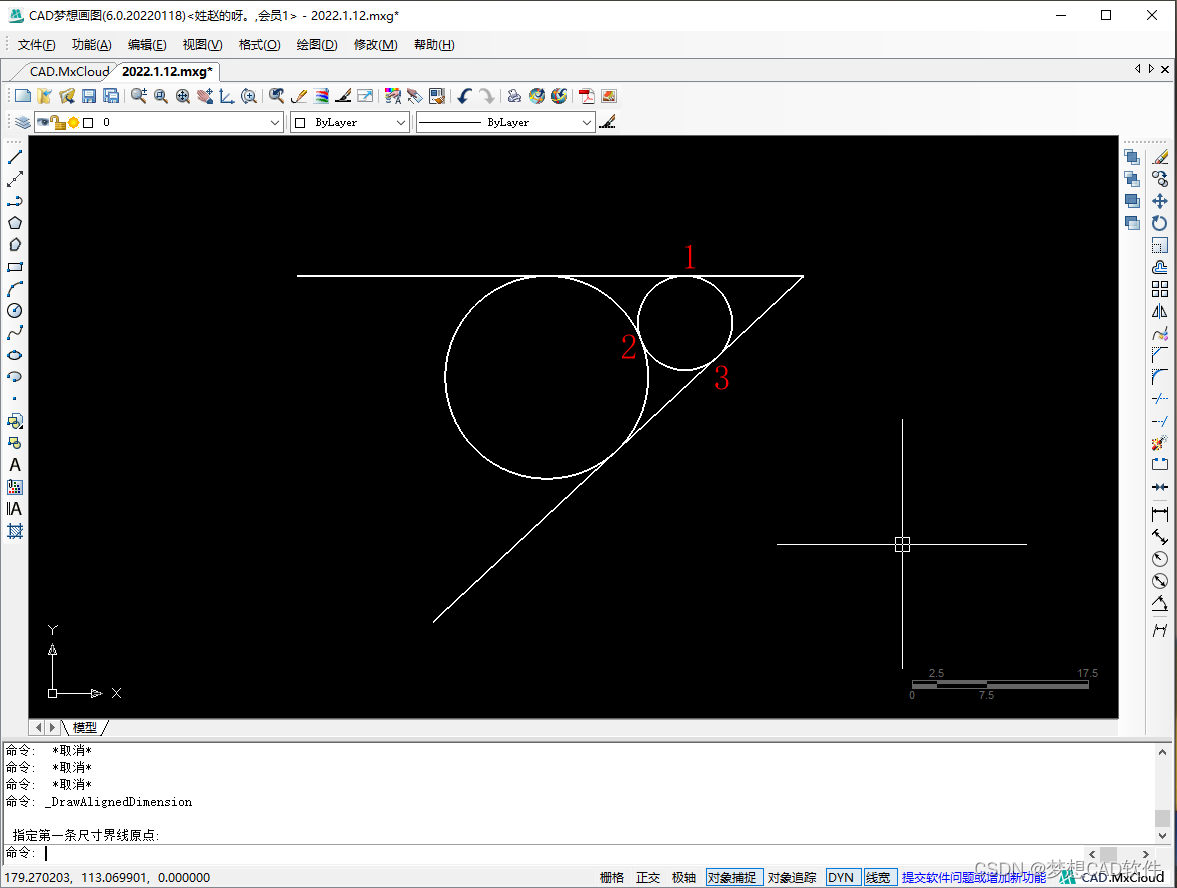Viewport: 1177px width, 888px height.
Task: Export drawing using PDF icon
Action: click(586, 96)
